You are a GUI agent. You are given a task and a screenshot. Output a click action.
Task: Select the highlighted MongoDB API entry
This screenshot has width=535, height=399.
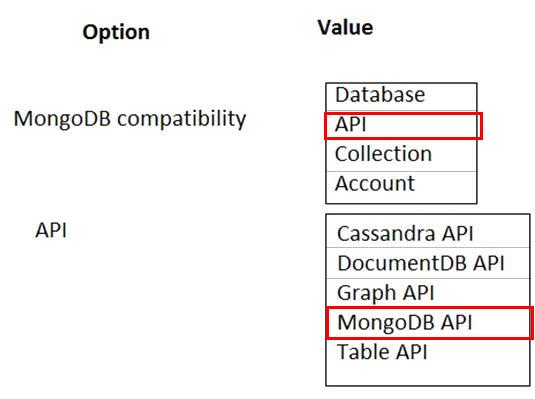(x=430, y=323)
